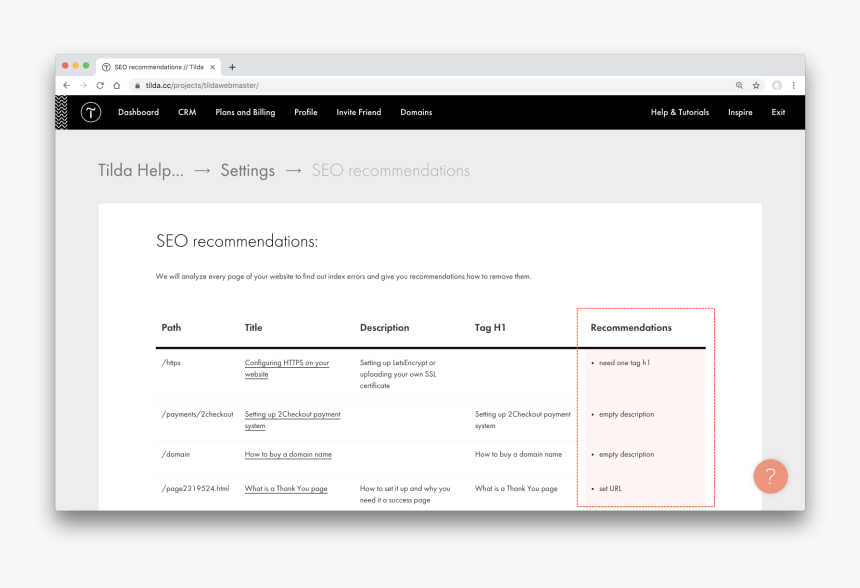Open Plans and Billing menu item
Image resolution: width=860 pixels, height=588 pixels.
[245, 112]
